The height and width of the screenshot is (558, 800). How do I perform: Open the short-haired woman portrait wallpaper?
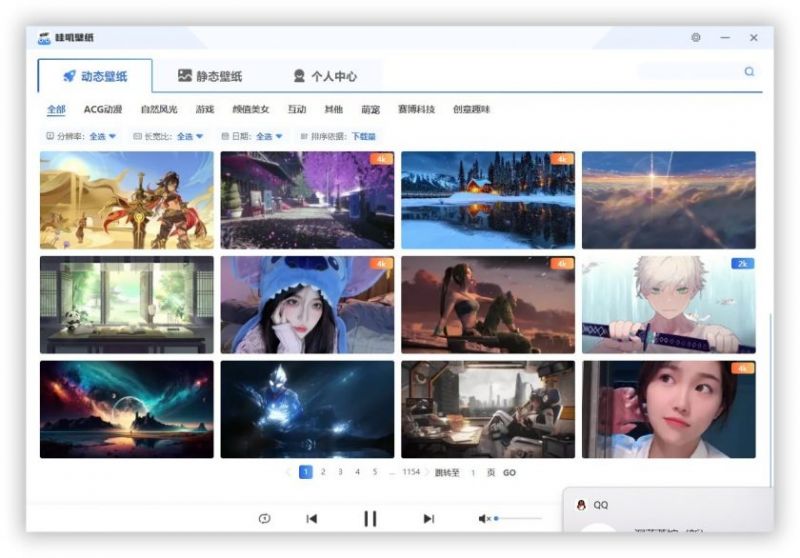click(669, 409)
